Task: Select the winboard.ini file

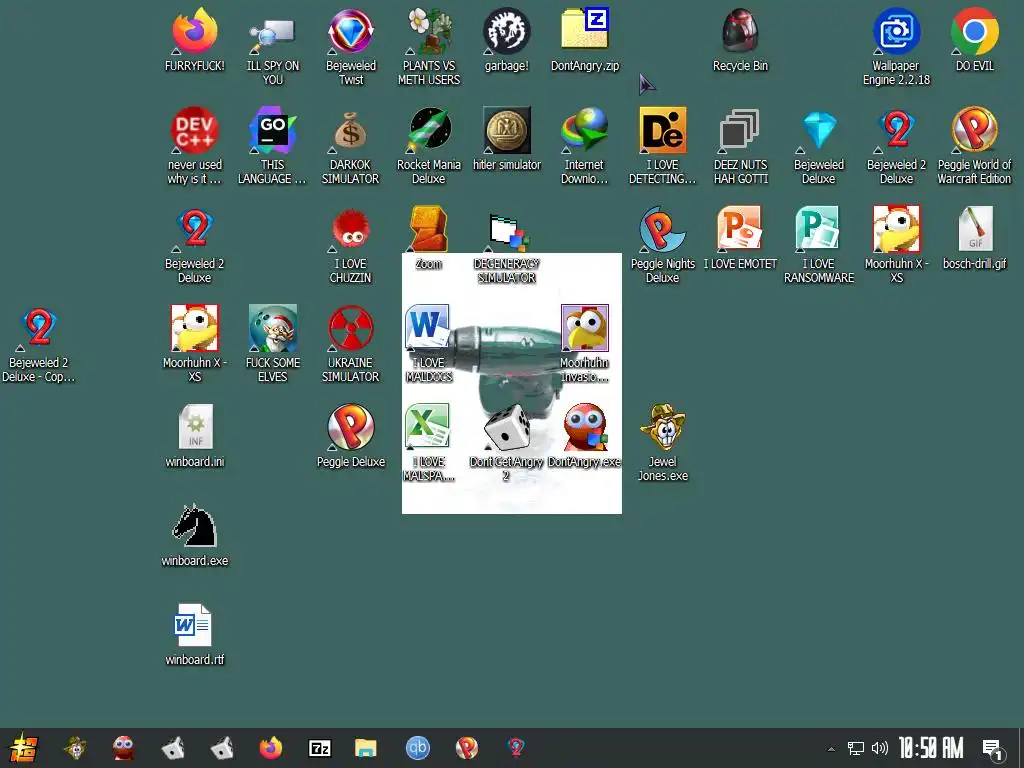Action: click(195, 436)
